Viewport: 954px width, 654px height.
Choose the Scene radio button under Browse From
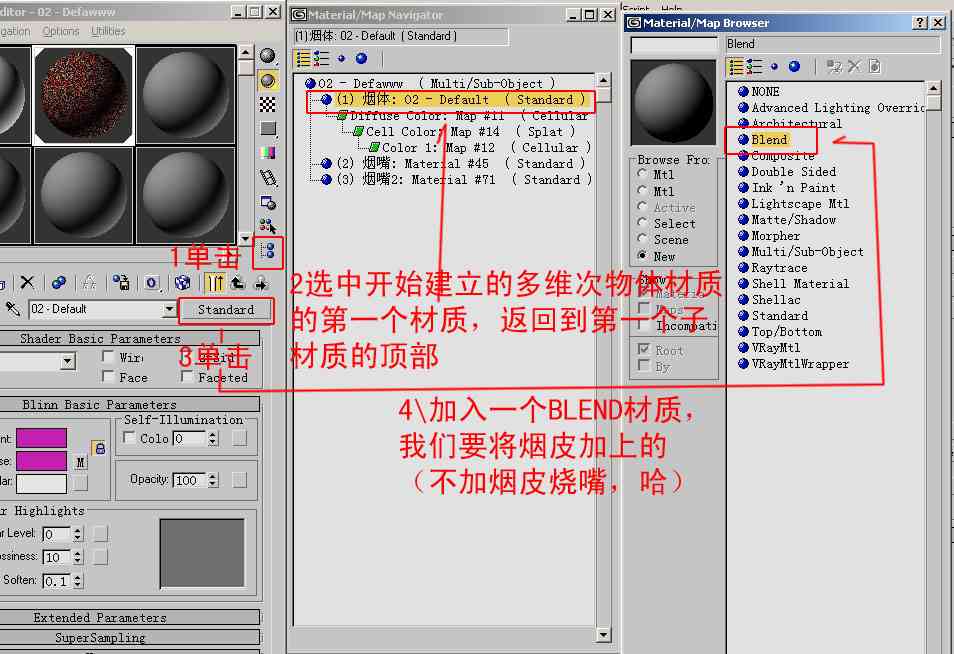(642, 238)
